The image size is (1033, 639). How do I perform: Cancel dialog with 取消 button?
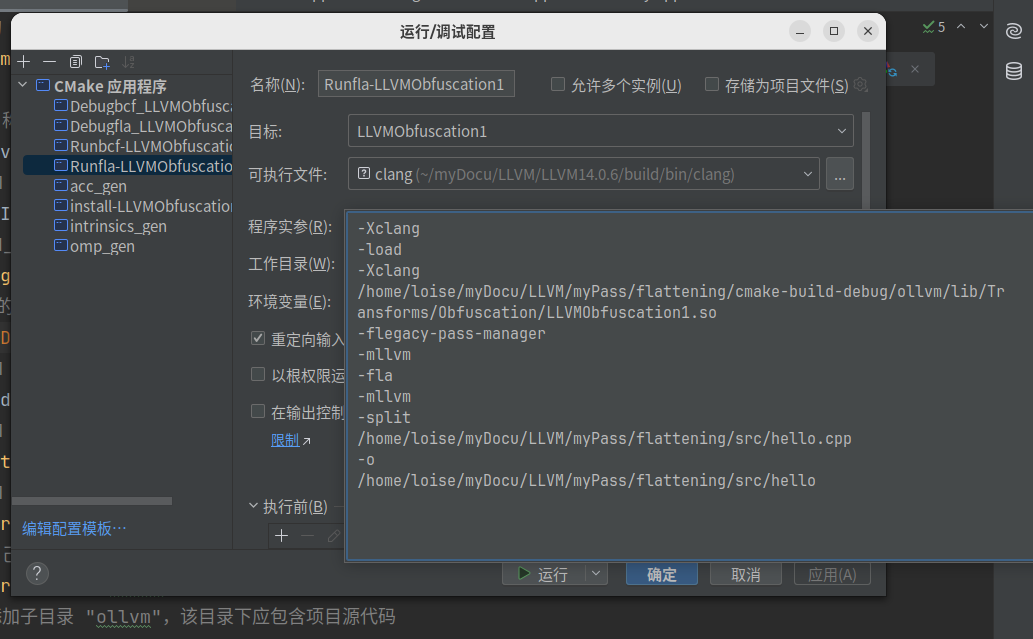click(x=746, y=574)
